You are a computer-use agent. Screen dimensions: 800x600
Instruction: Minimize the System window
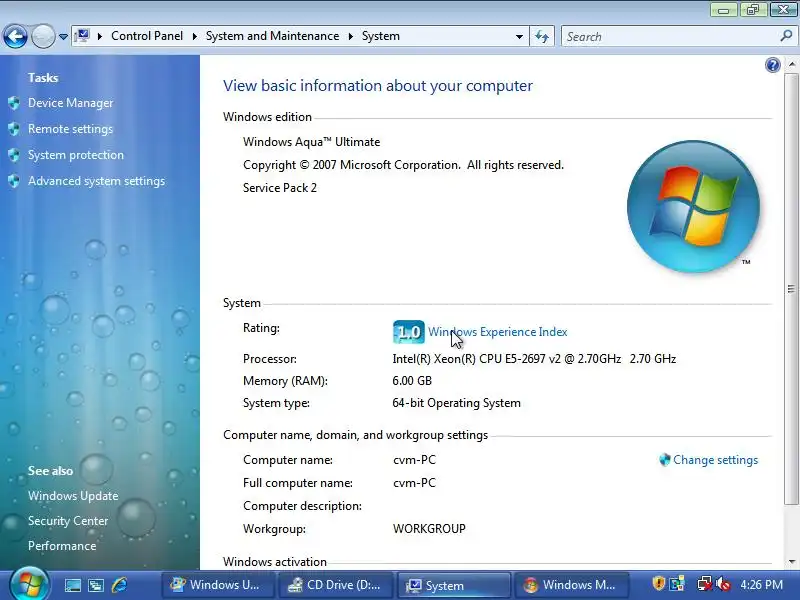723,9
